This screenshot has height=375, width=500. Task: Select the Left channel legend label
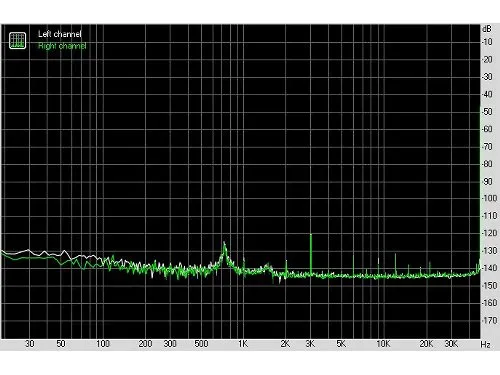pyautogui.click(x=60, y=34)
